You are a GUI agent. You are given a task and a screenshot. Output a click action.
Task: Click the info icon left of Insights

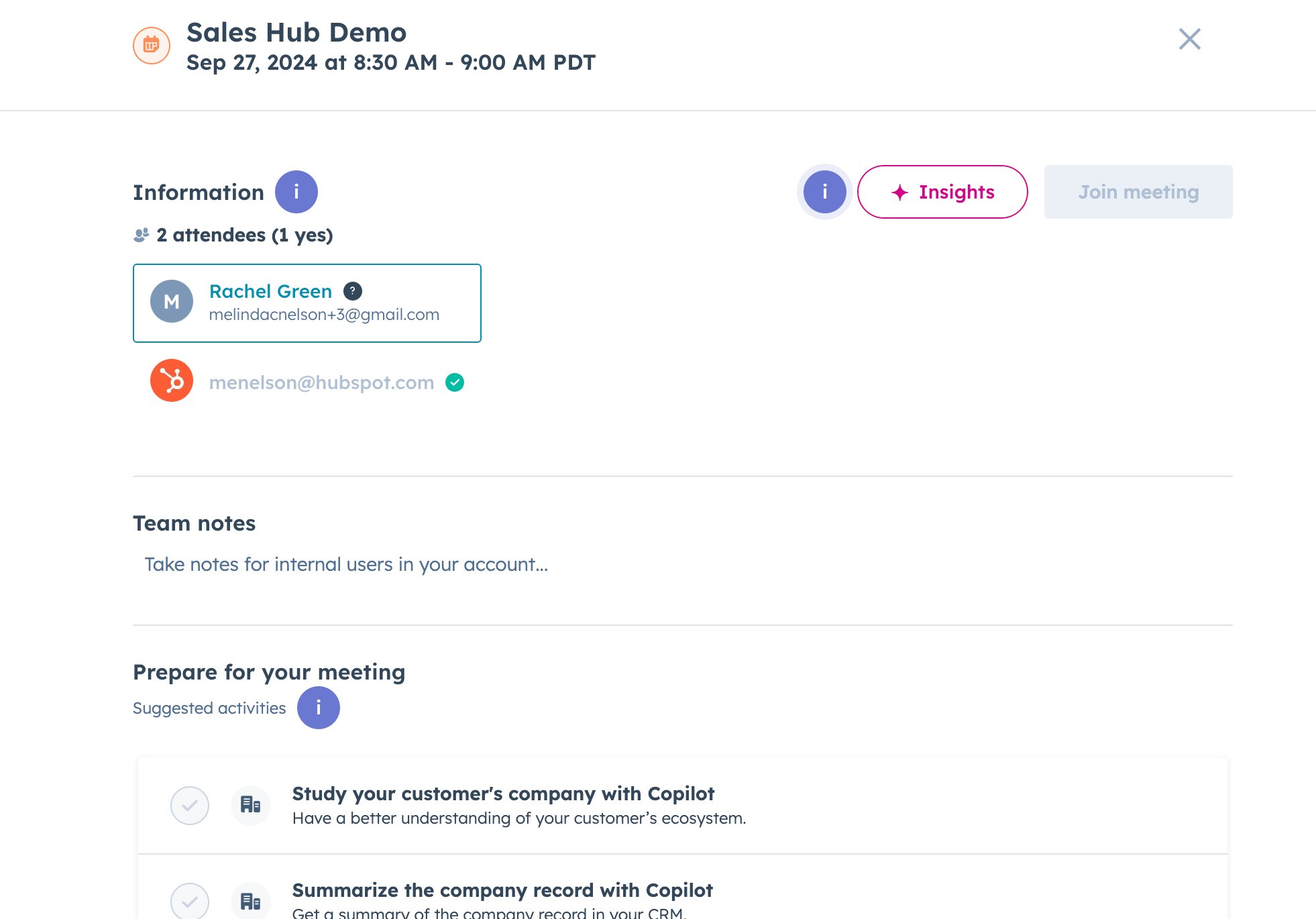(824, 192)
